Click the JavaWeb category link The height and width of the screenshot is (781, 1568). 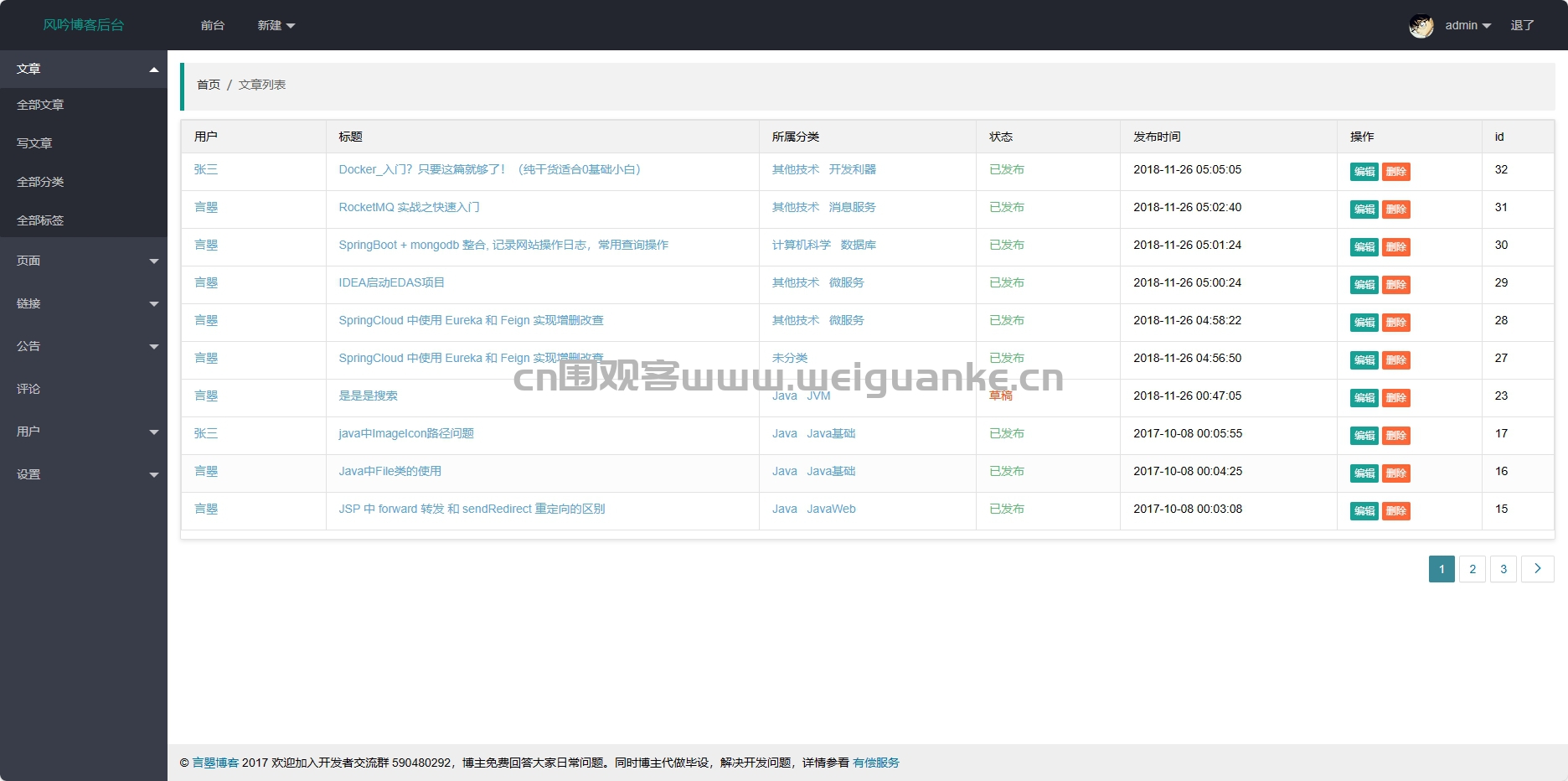click(831, 509)
